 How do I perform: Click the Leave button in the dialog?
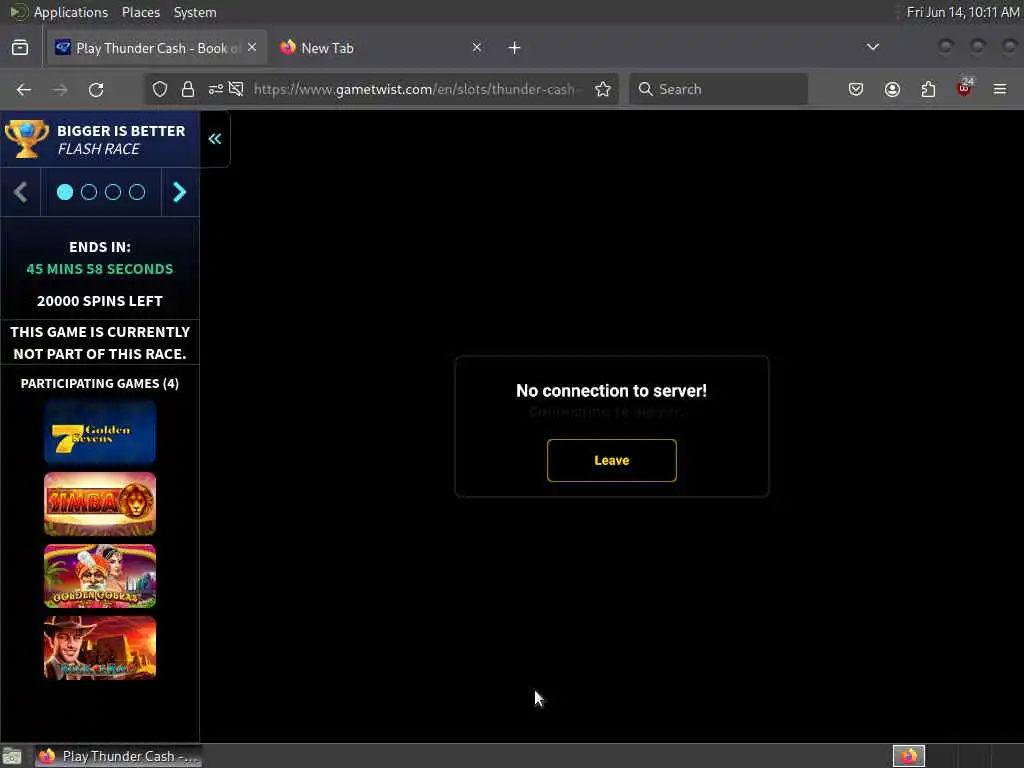611,460
